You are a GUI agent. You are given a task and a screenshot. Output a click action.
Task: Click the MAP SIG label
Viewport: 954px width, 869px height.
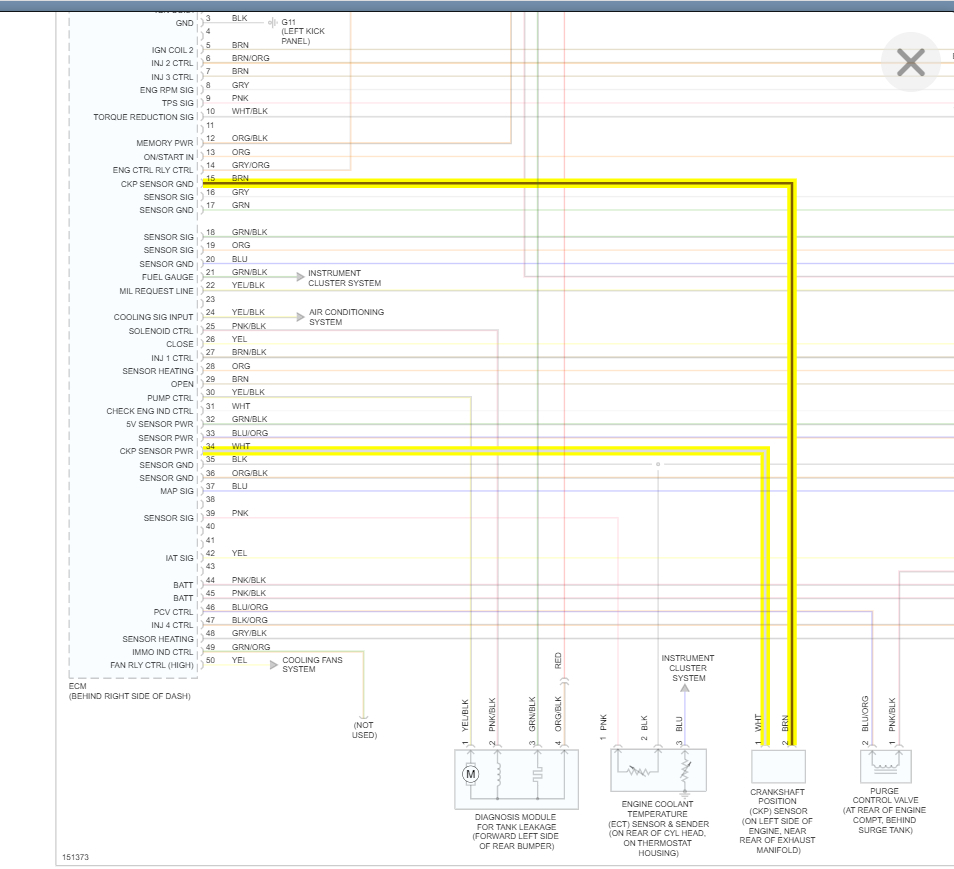[177, 491]
